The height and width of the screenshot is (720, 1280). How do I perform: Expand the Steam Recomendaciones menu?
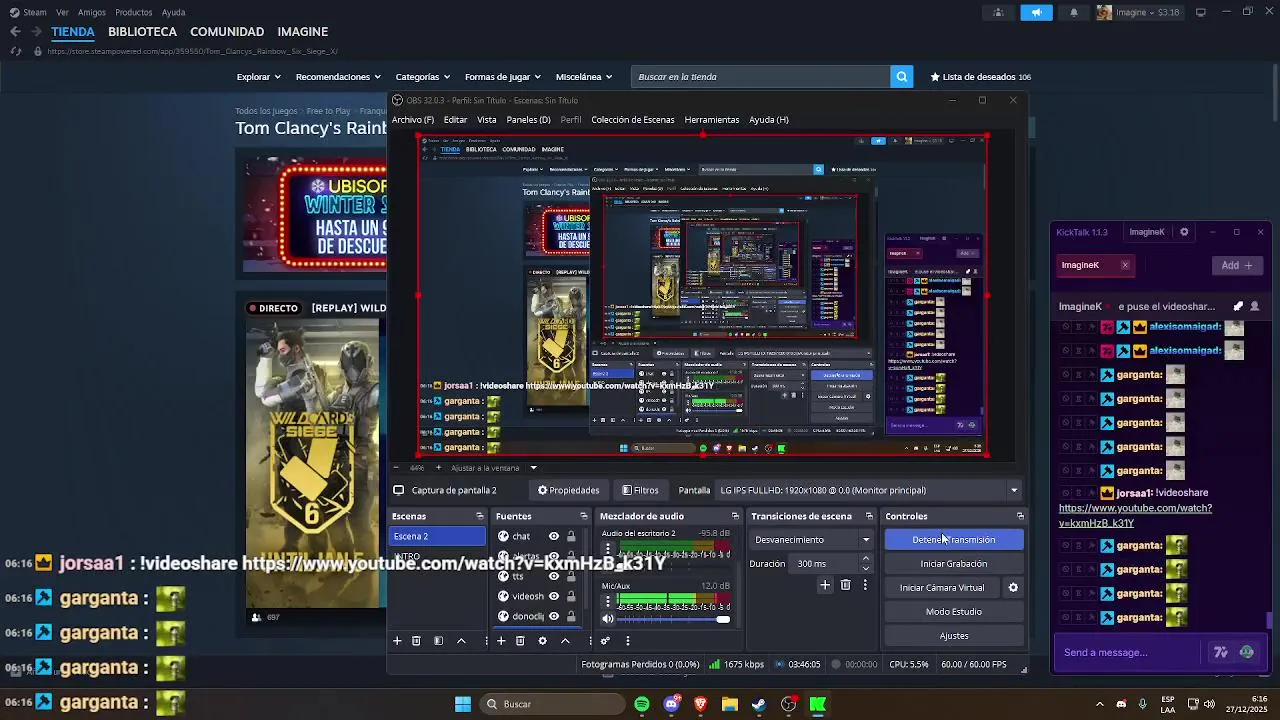click(338, 77)
